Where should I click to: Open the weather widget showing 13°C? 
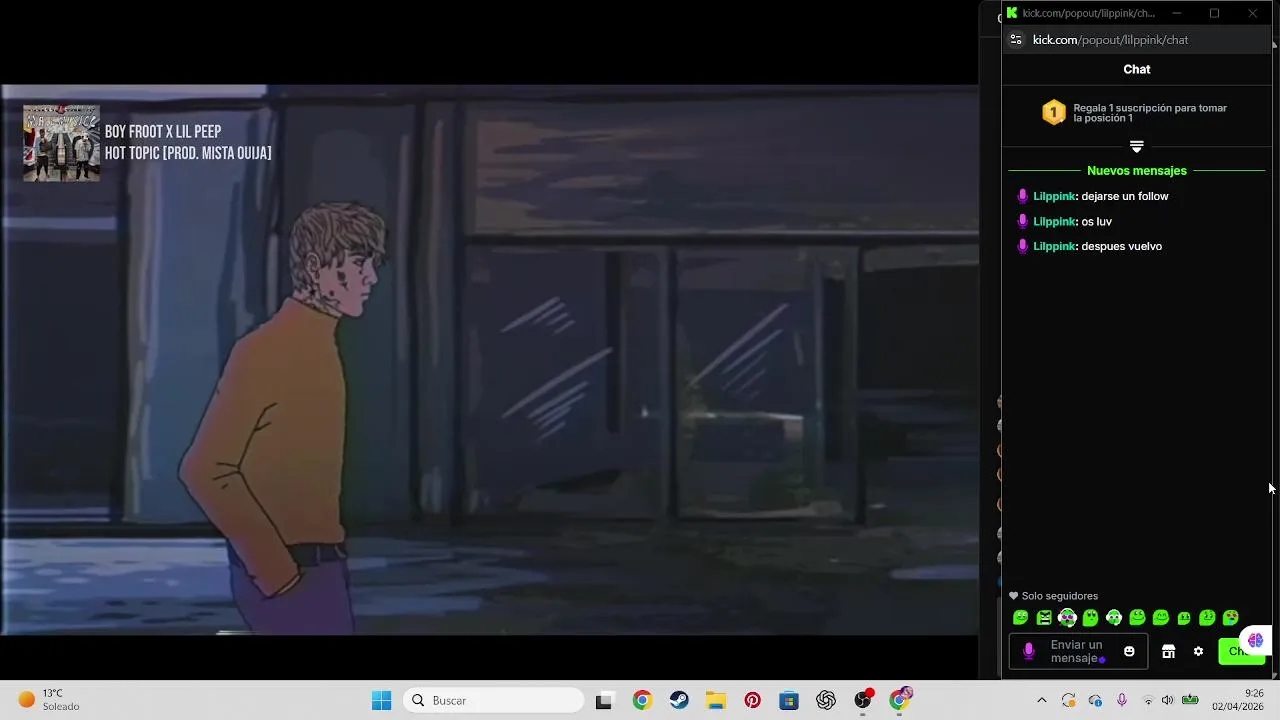point(50,700)
